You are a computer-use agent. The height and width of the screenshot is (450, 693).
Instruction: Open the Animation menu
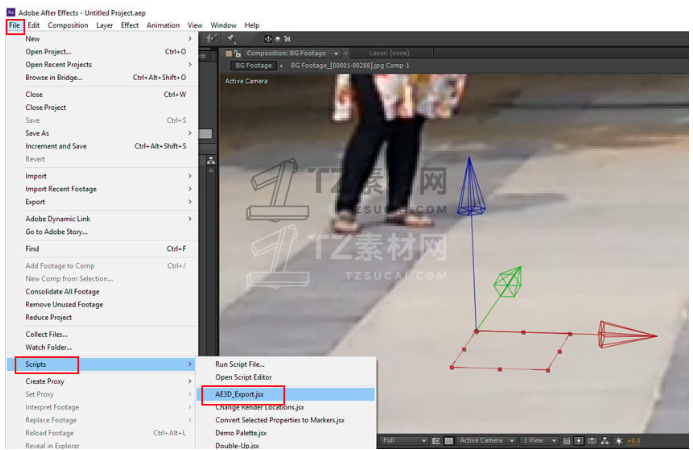click(x=163, y=26)
